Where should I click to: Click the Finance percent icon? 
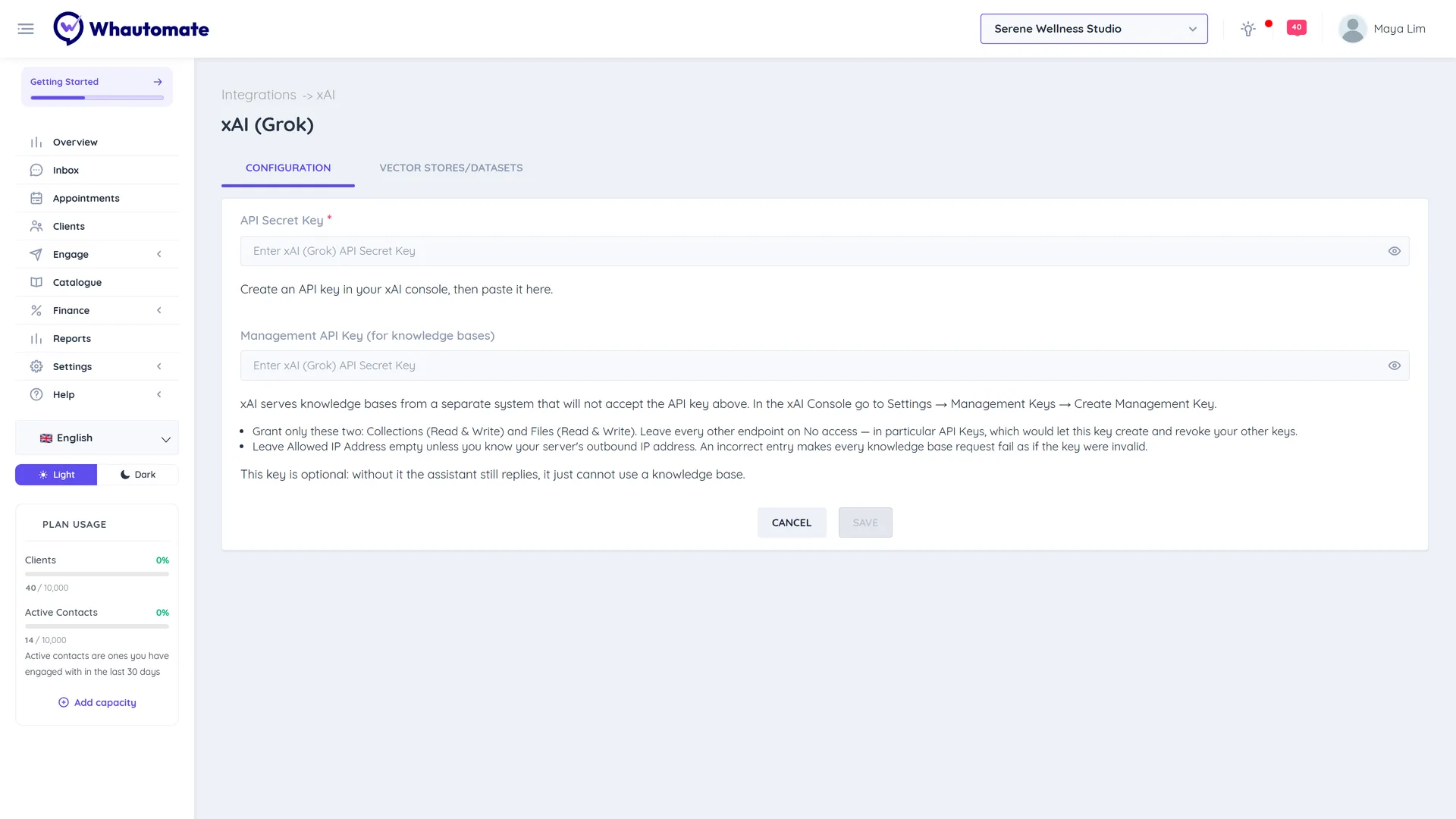(x=36, y=311)
